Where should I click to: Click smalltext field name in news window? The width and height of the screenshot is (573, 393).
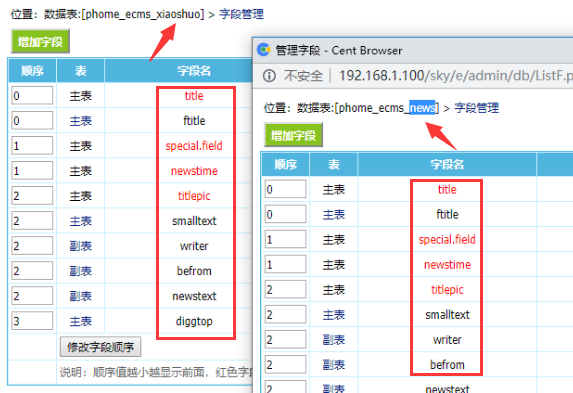click(448, 314)
